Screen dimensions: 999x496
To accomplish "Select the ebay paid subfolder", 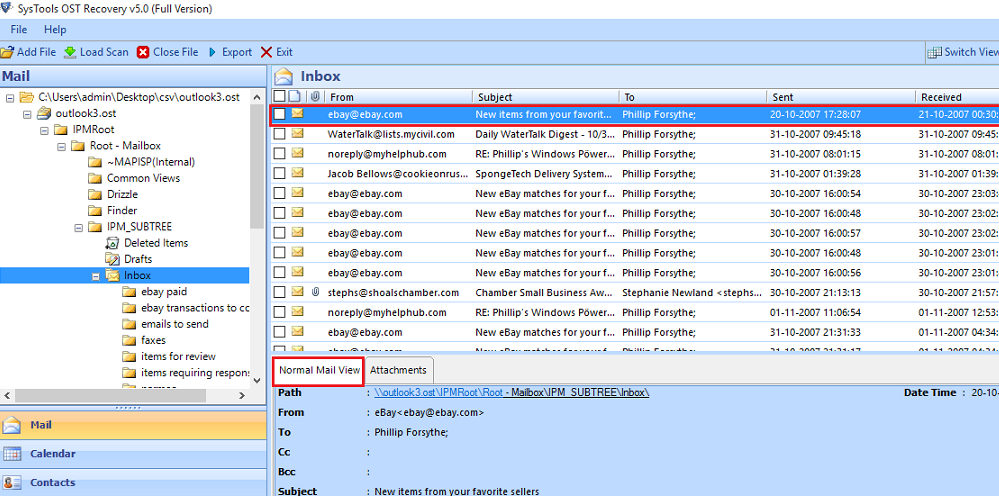I will coord(164,292).
